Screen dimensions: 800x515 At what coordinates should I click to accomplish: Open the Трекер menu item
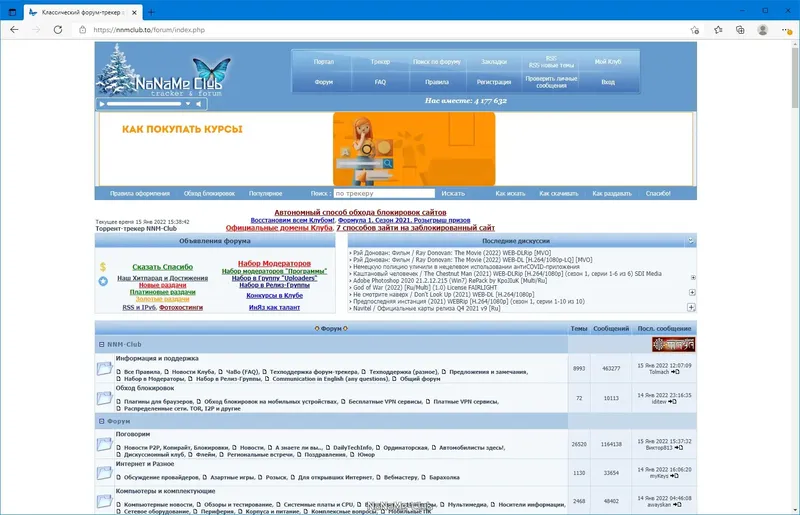[380, 62]
